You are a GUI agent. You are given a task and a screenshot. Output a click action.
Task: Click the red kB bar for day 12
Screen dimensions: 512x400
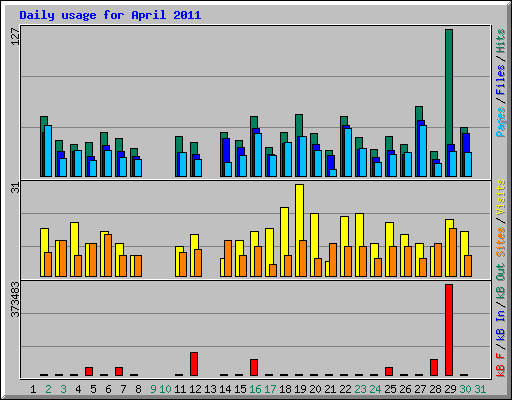point(194,364)
